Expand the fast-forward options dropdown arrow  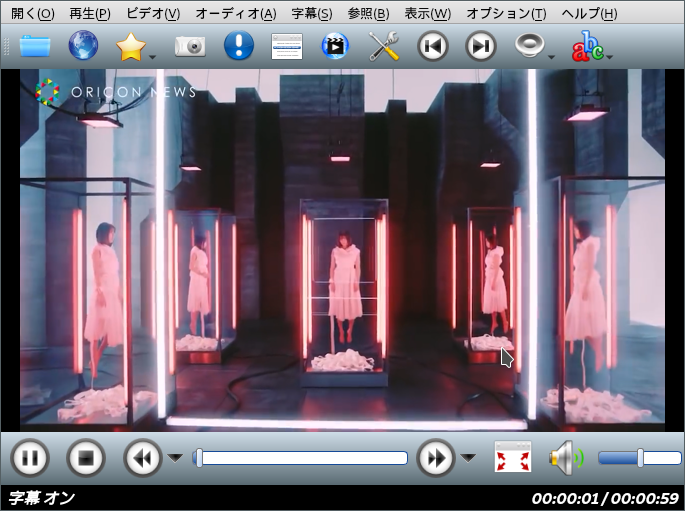pos(468,458)
